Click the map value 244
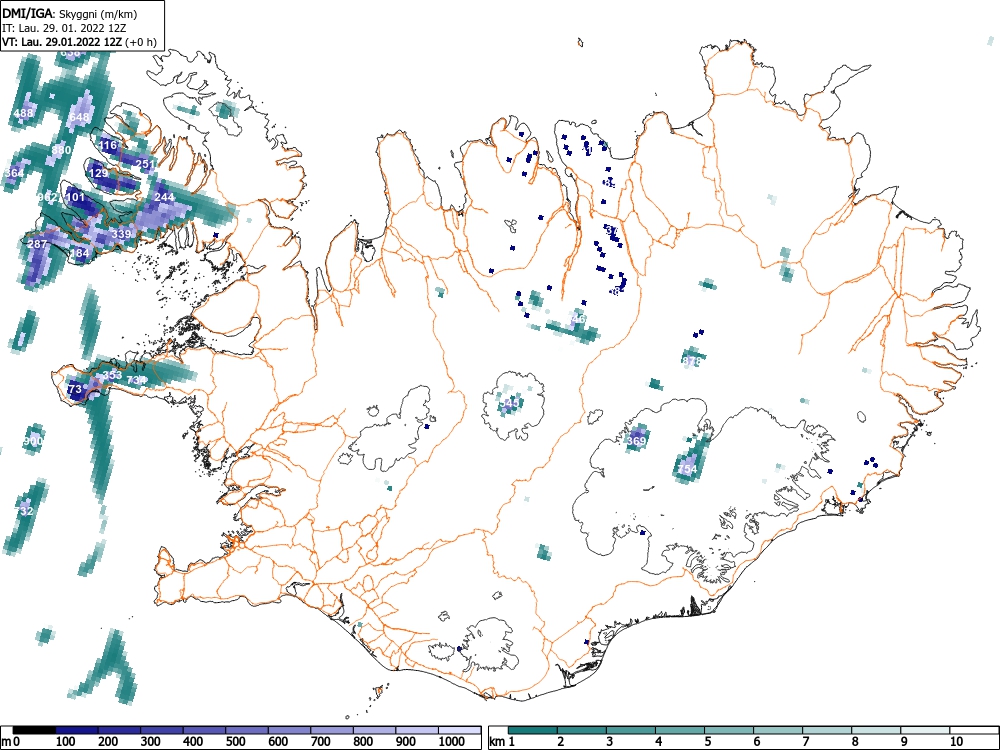Image resolution: width=1000 pixels, height=750 pixels. point(164,197)
